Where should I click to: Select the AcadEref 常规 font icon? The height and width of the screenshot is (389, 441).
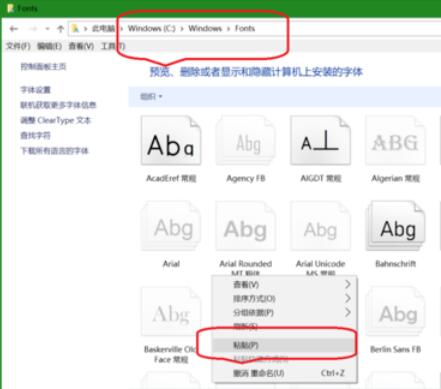click(171, 141)
